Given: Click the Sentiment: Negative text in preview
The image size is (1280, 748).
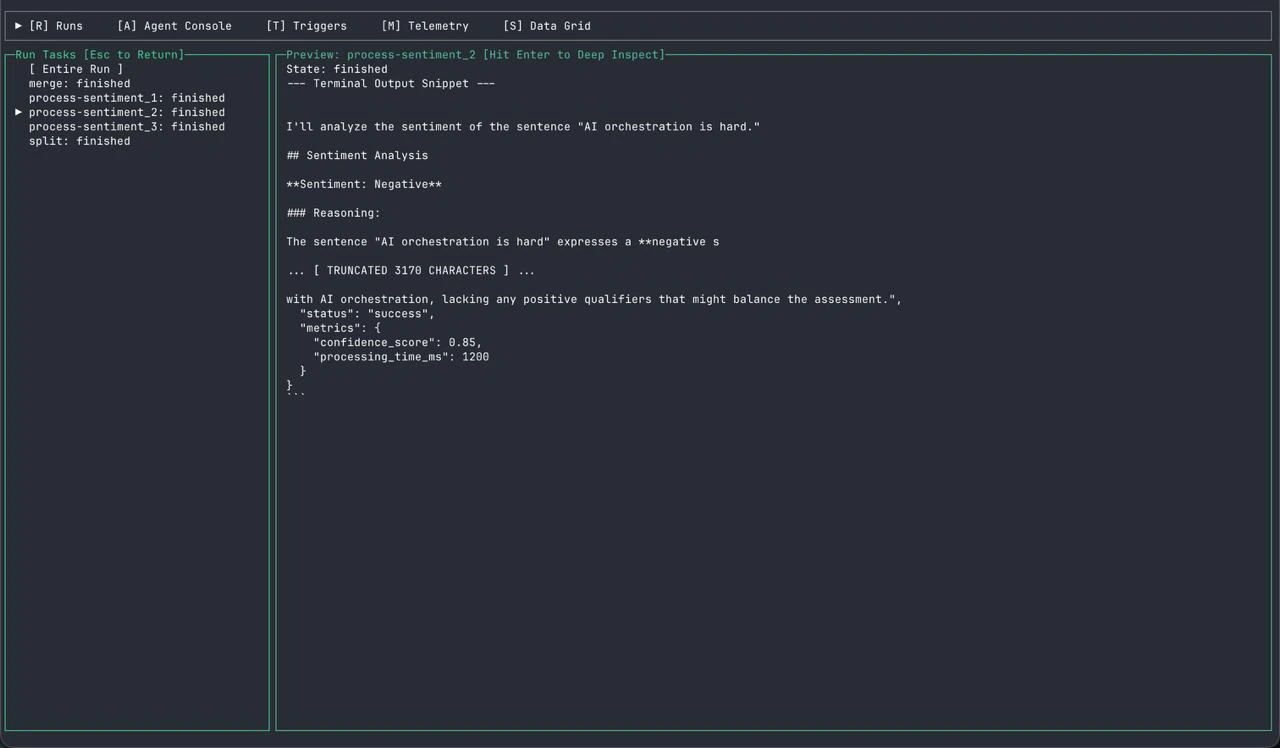Looking at the screenshot, I should pyautogui.click(x=364, y=184).
